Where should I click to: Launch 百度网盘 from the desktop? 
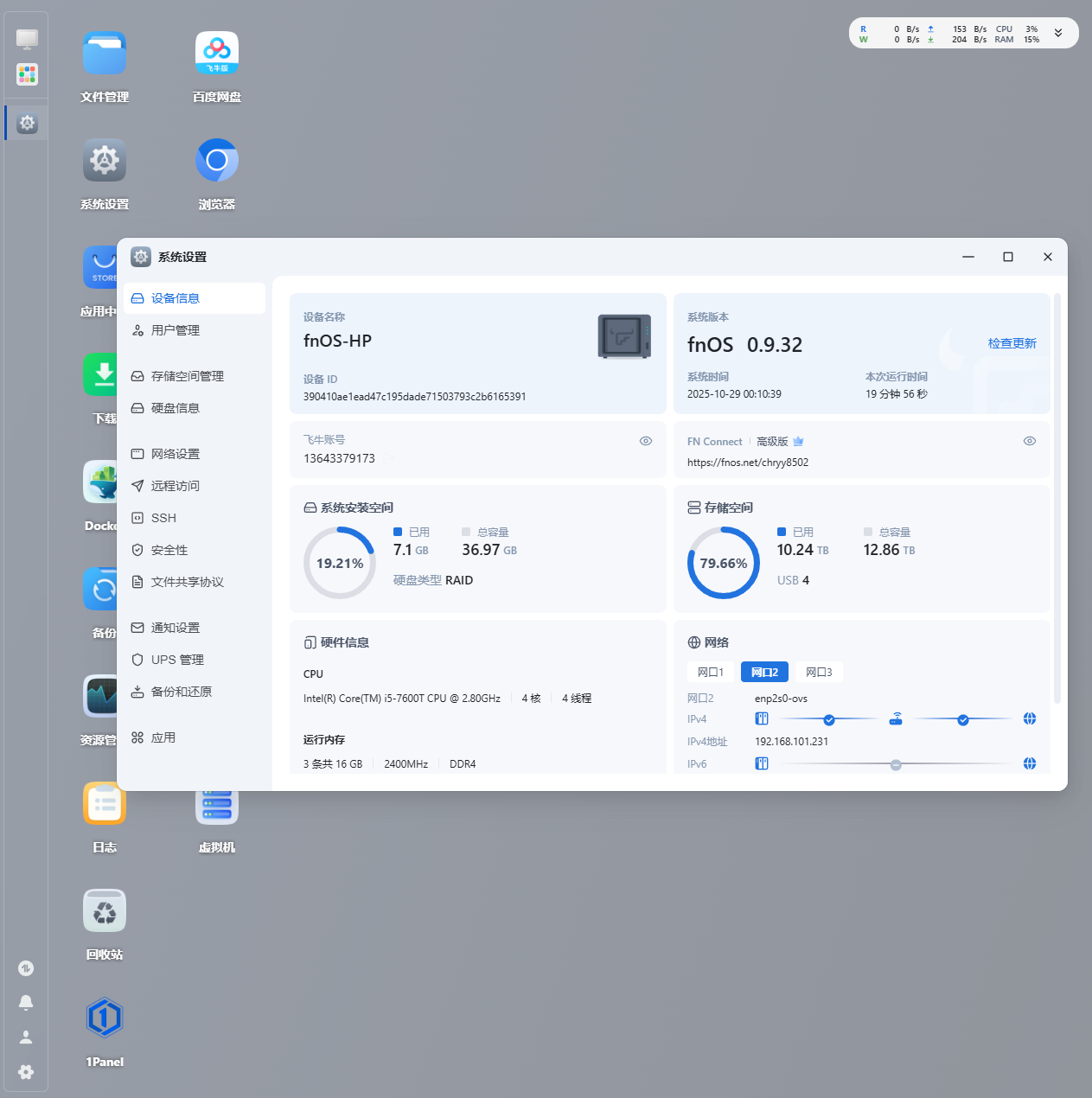point(217,54)
